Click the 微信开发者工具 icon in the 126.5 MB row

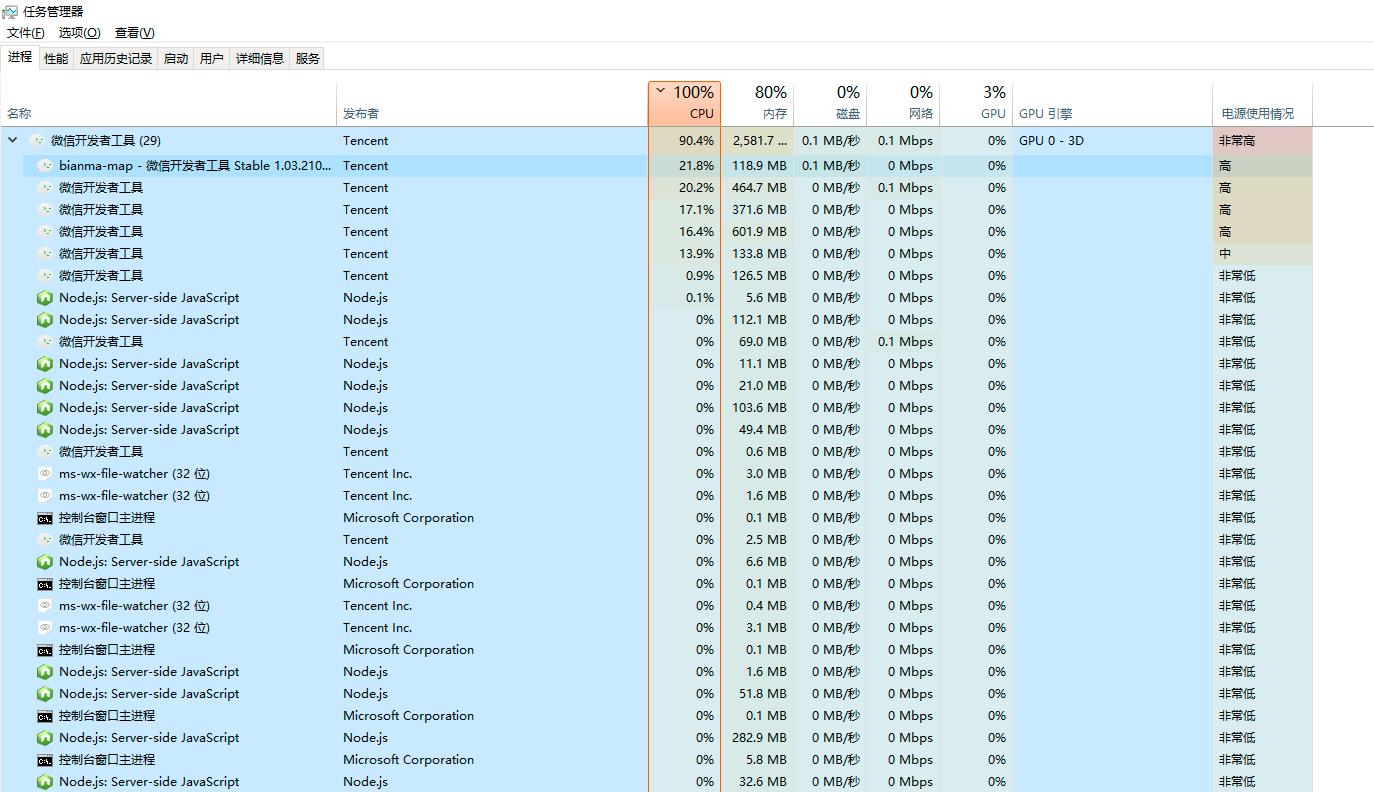point(44,276)
